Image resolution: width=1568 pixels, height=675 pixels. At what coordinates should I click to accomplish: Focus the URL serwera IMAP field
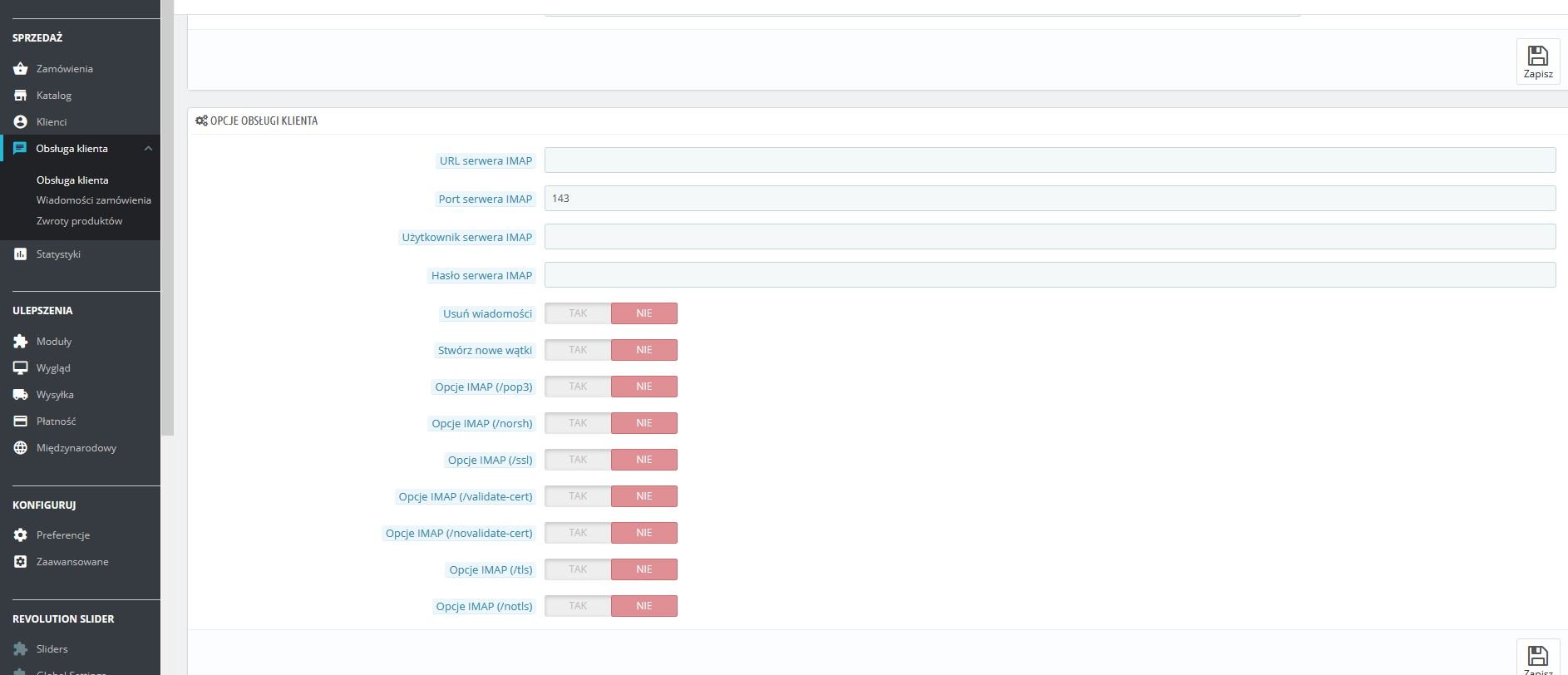point(1050,160)
